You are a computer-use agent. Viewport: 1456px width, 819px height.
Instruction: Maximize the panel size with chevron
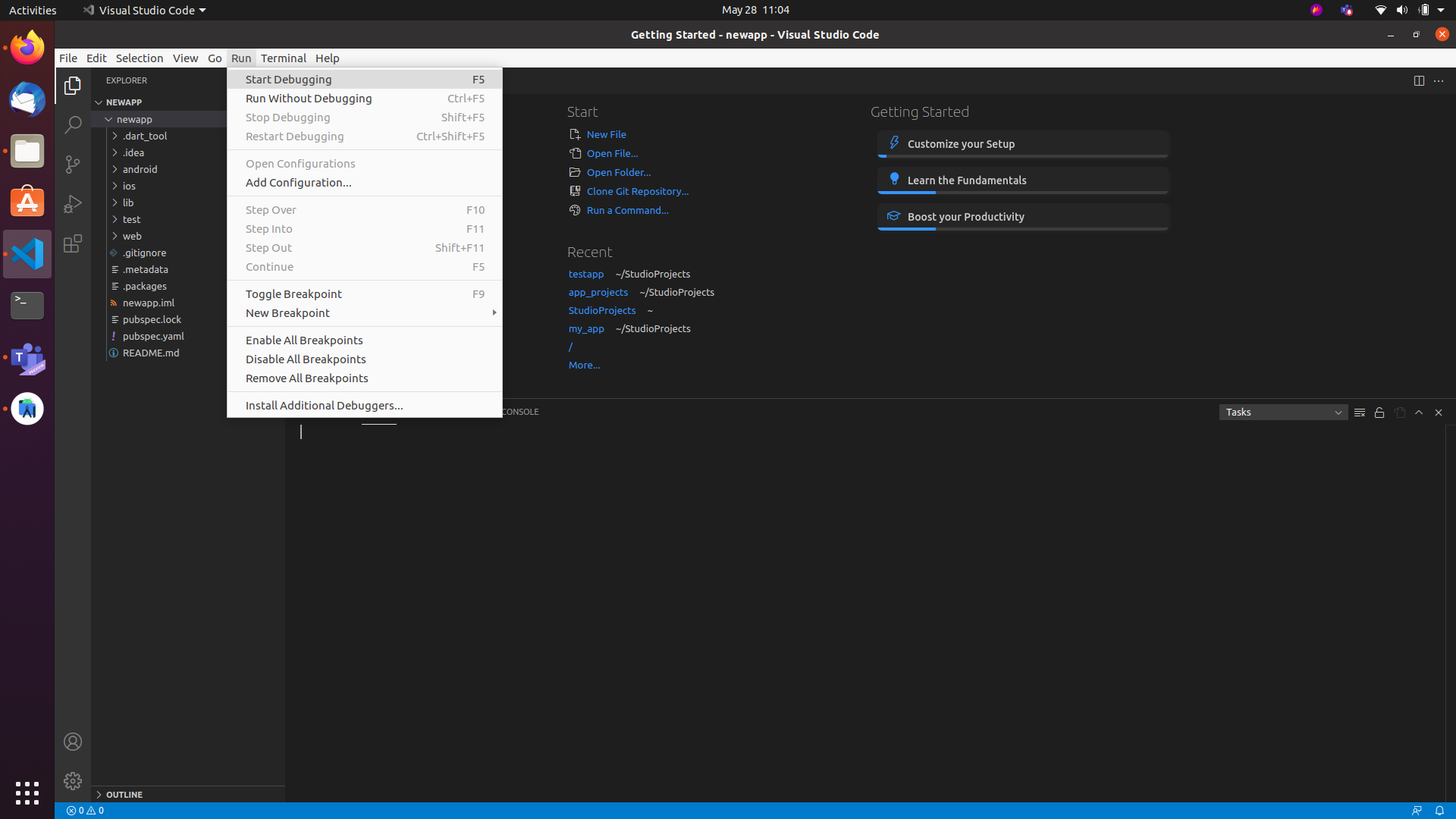(x=1419, y=413)
